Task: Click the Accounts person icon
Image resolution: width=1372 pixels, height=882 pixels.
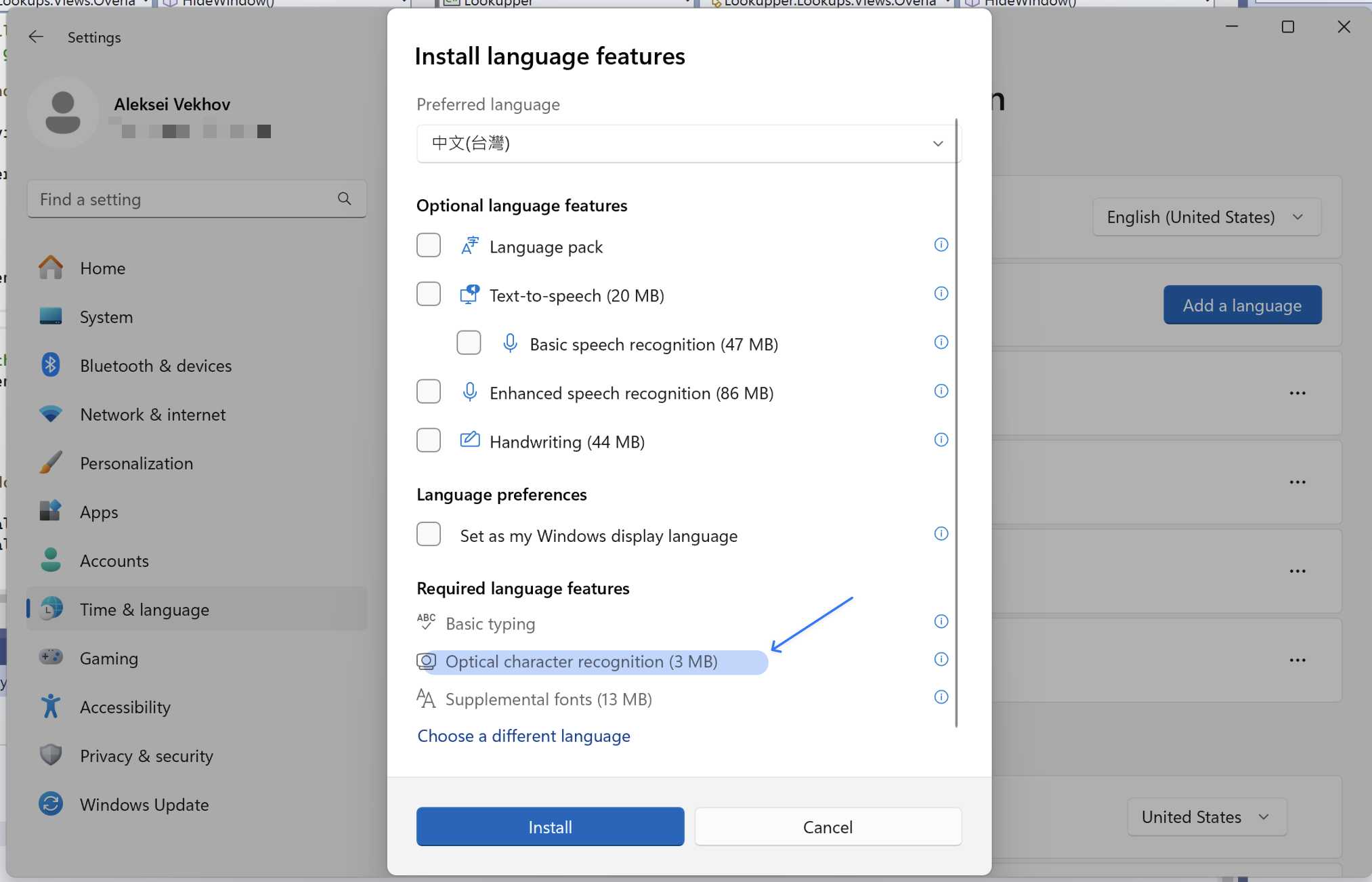Action: coord(51,560)
